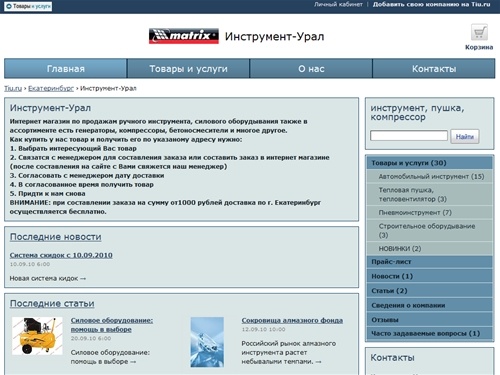Open the Контакты navigation tab
The height and width of the screenshot is (375, 500).
click(x=434, y=69)
